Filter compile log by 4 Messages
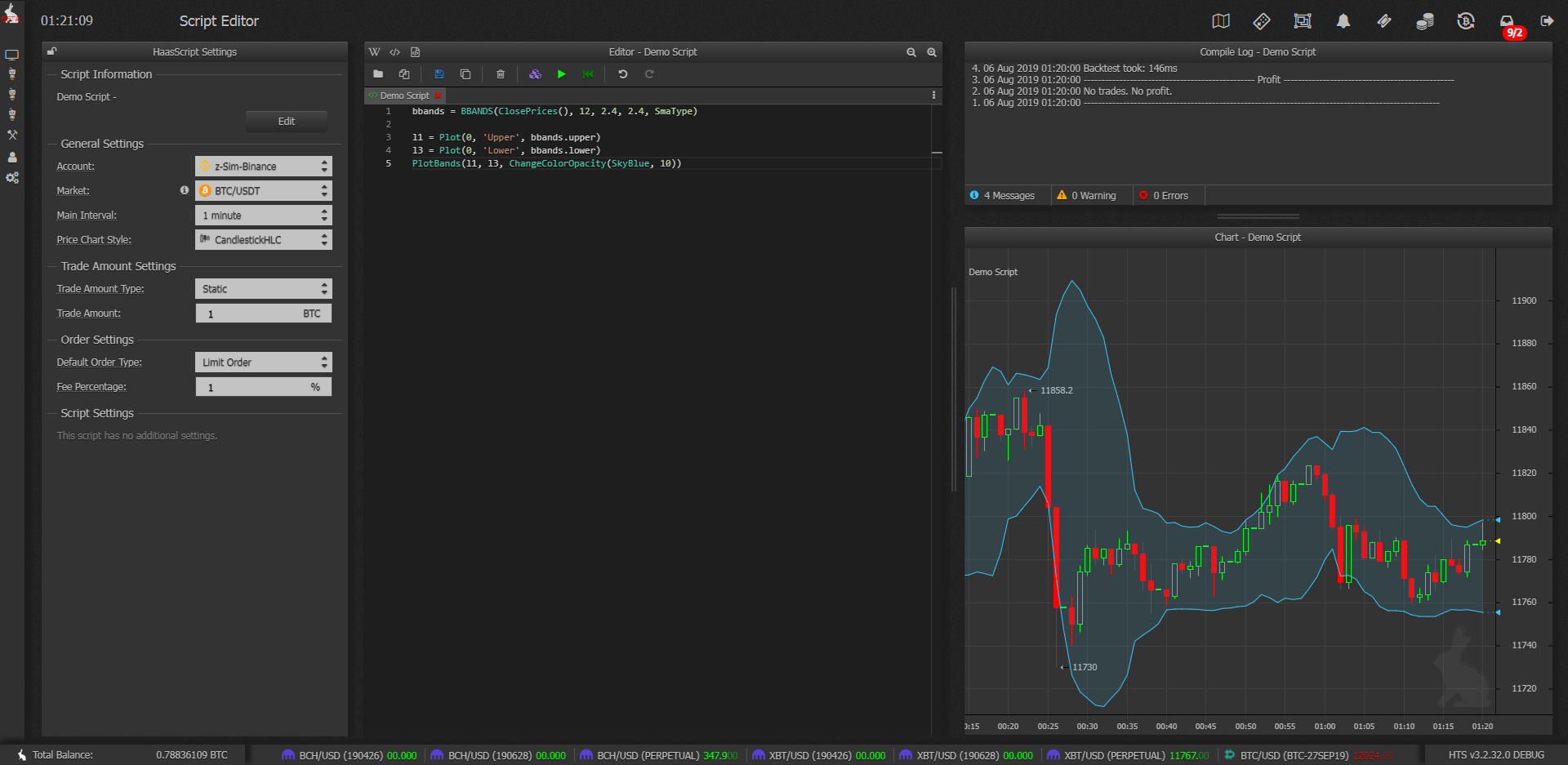Screen dimensions: 1568x765 [x=1003, y=195]
